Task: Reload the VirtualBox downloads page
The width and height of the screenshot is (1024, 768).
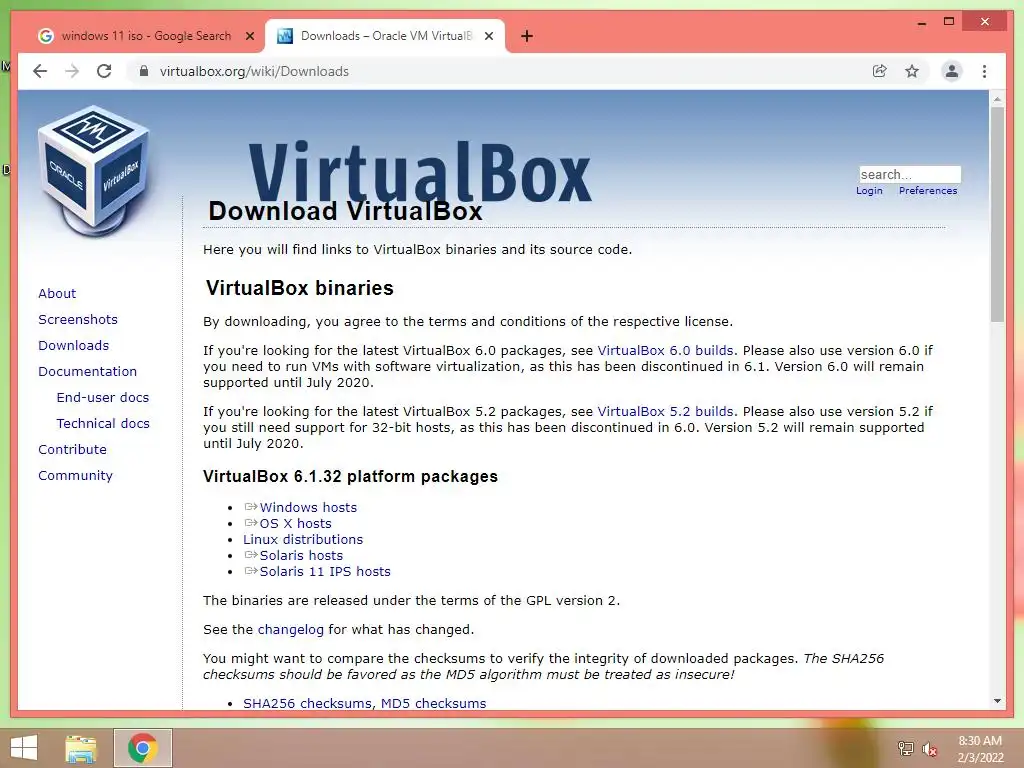Action: coord(104,71)
